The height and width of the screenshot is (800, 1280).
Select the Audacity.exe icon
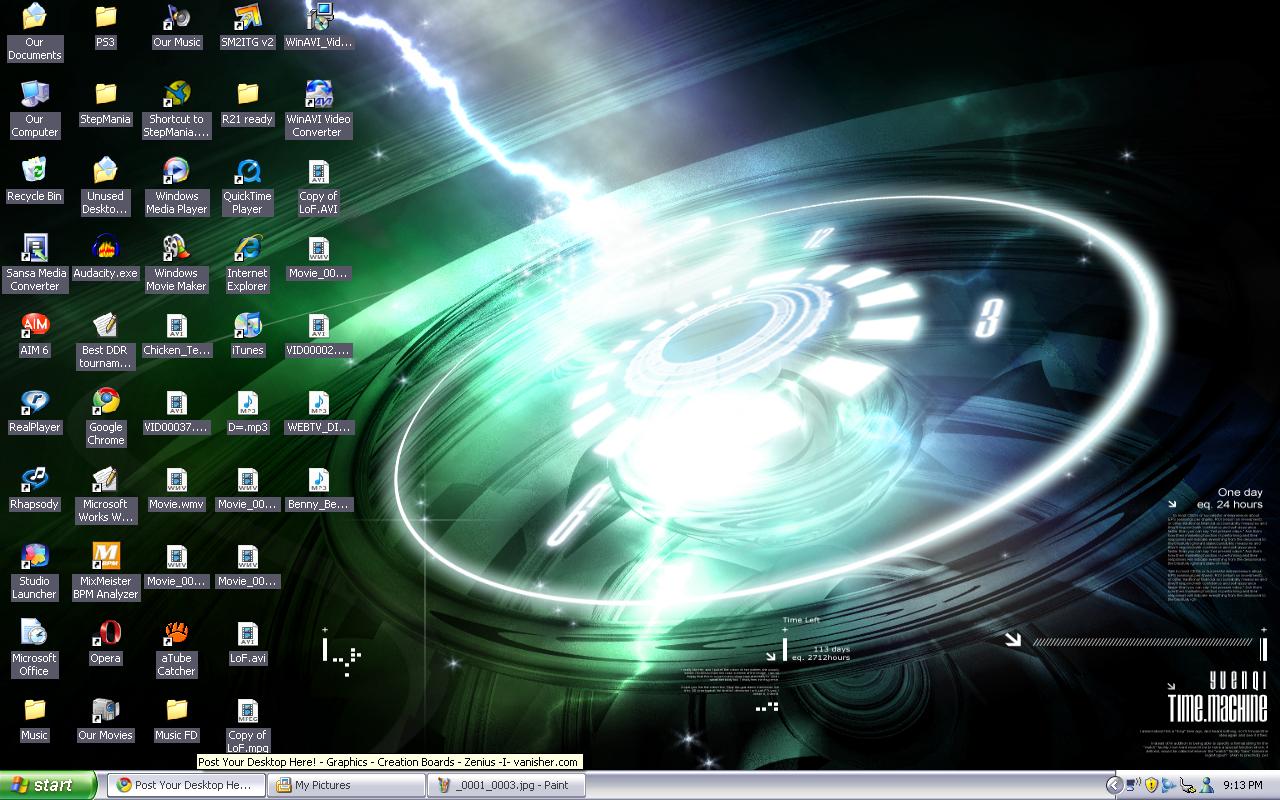pyautogui.click(x=105, y=257)
